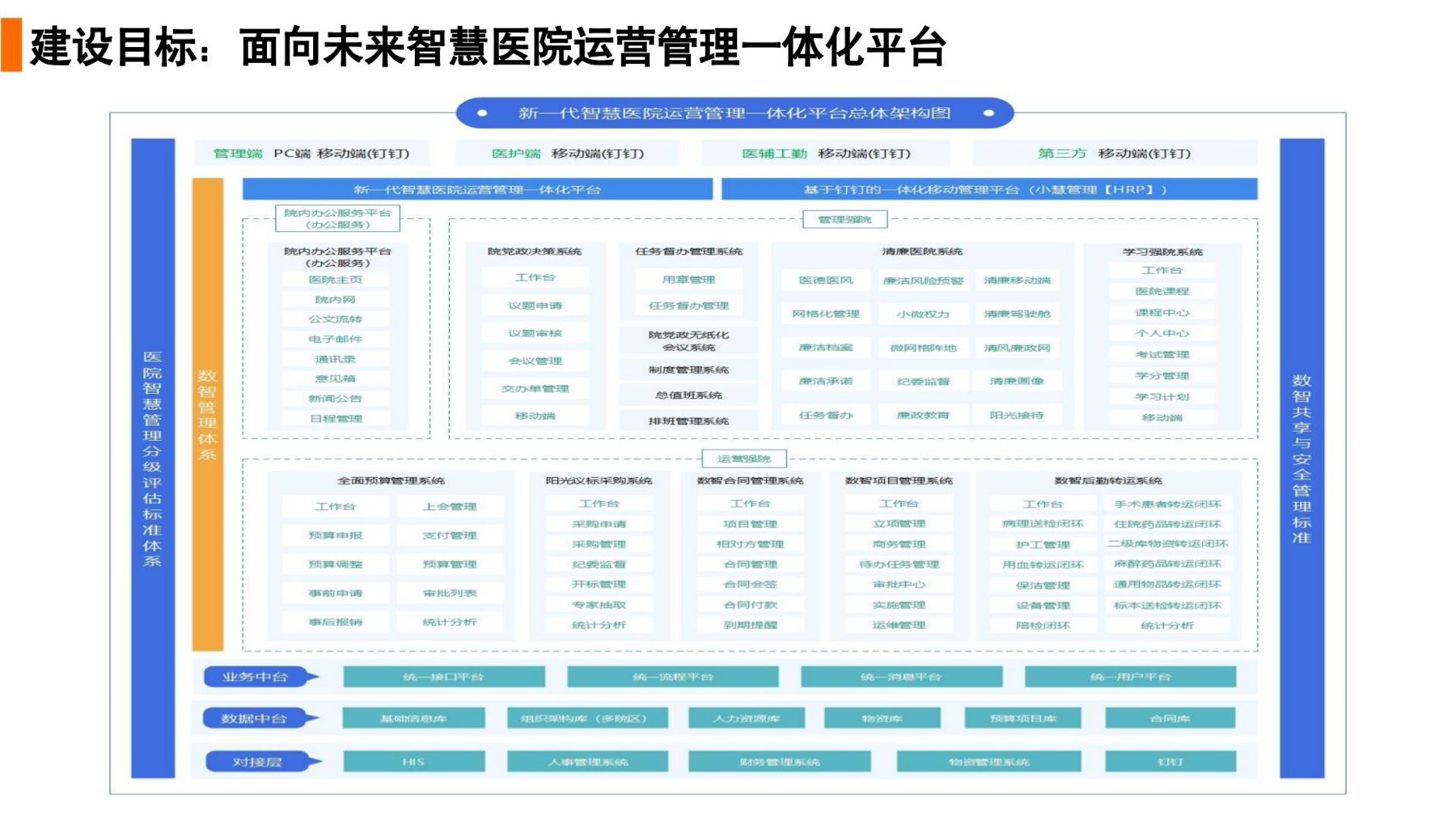Viewport: 1456px width, 820px height.
Task: Click 合同库 in data middle platform
Action: coord(1170,718)
